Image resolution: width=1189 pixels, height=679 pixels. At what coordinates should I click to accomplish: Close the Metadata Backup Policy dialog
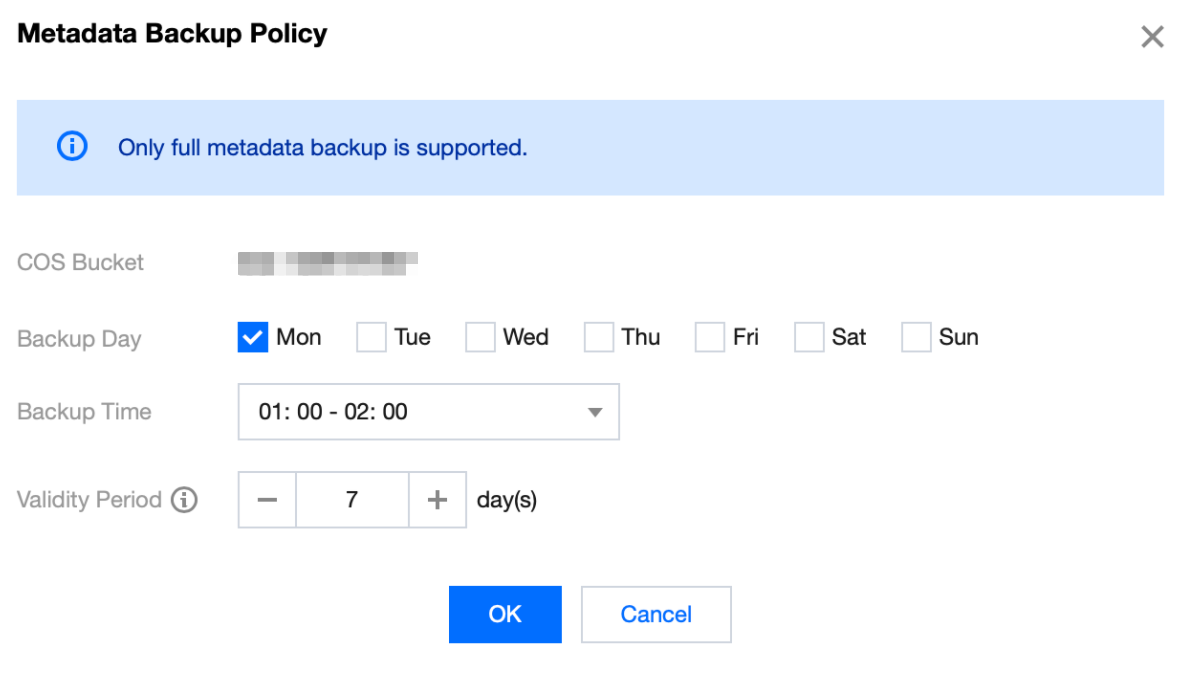(1152, 38)
